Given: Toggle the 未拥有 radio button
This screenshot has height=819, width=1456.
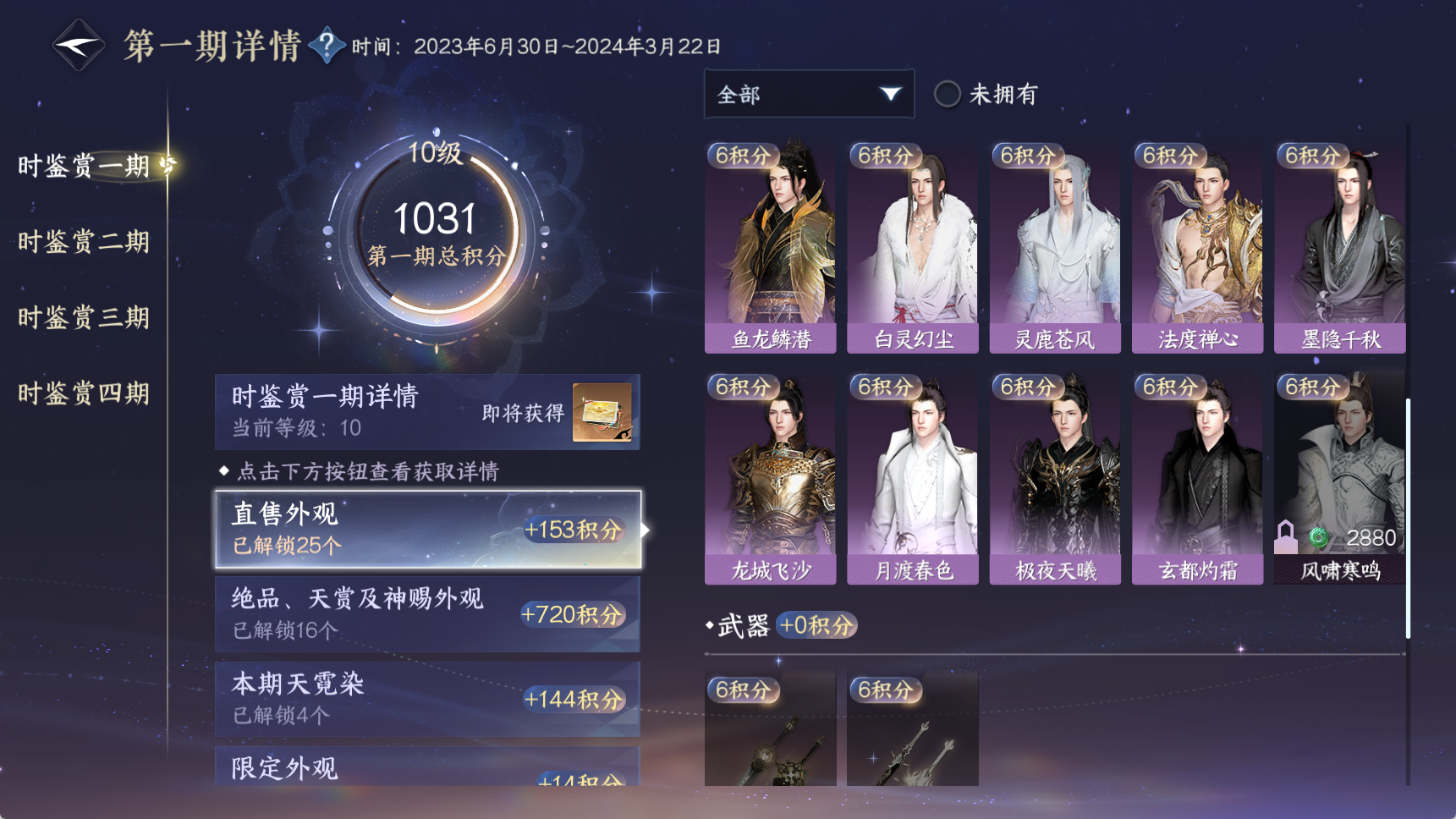Looking at the screenshot, I should pos(947,94).
